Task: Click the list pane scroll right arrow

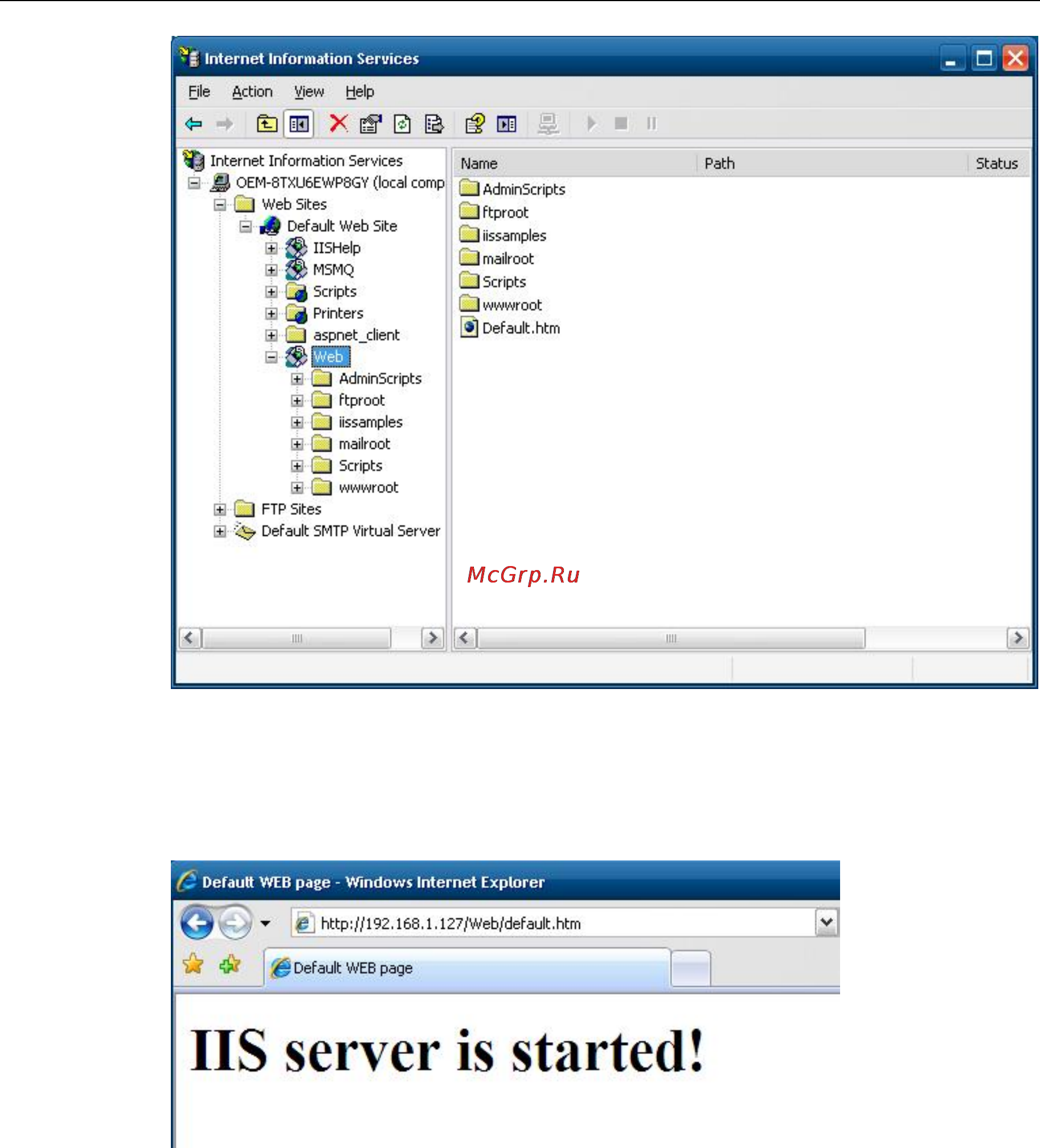Action: coord(1018,638)
